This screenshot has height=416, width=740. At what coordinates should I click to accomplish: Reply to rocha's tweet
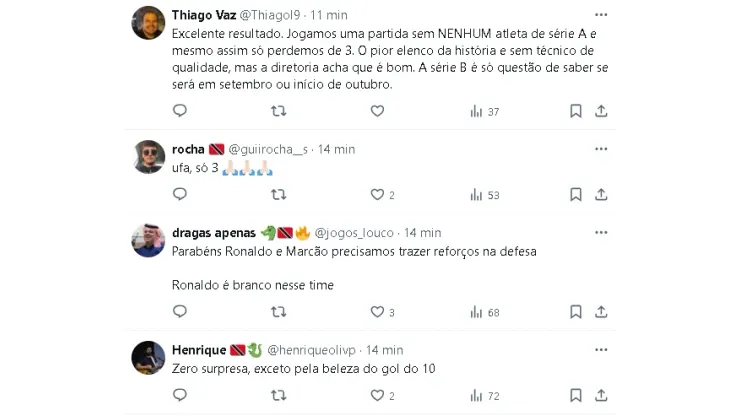pyautogui.click(x=180, y=195)
